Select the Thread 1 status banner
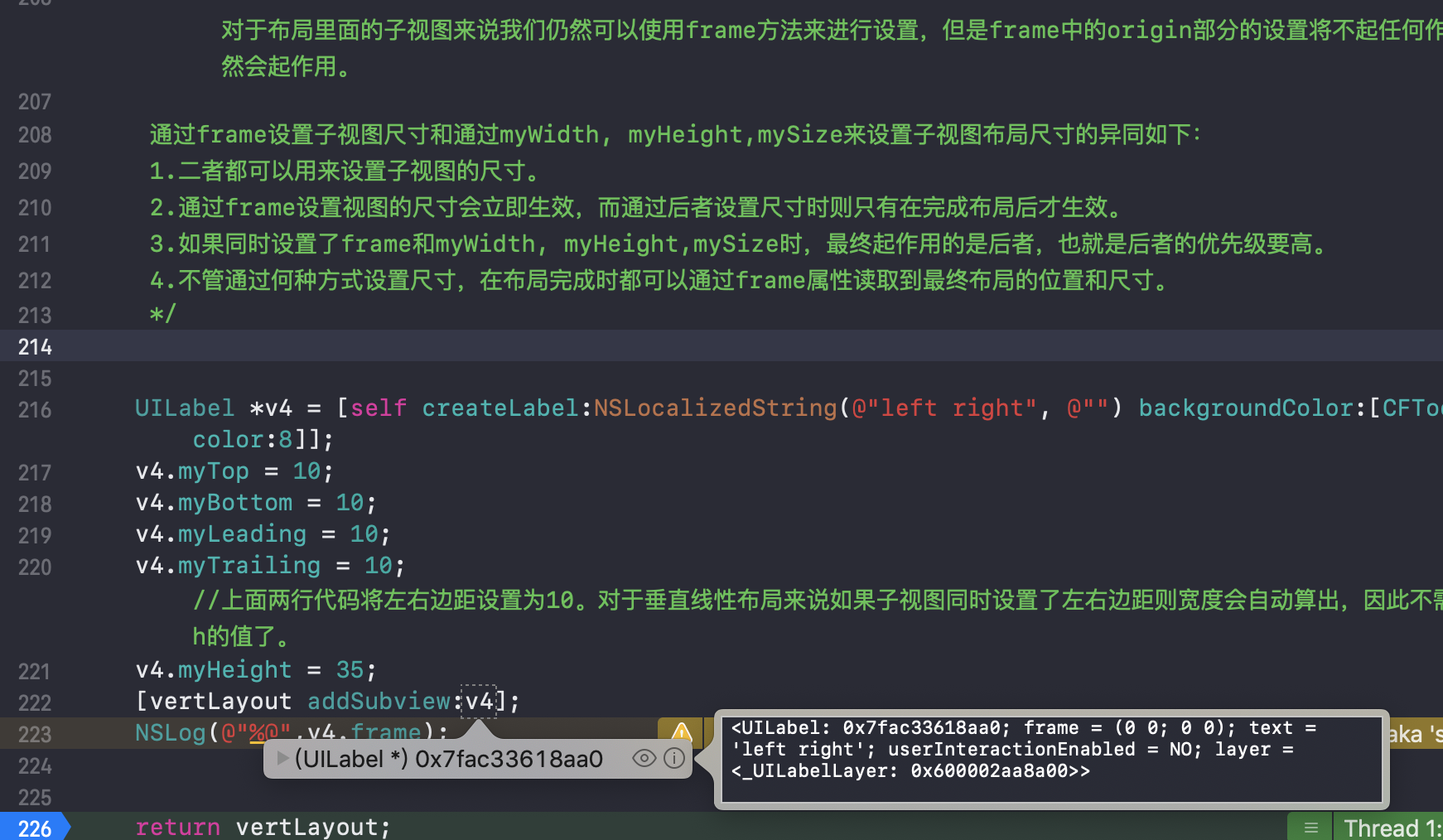Screen dimensions: 1443x840 point(1392,827)
